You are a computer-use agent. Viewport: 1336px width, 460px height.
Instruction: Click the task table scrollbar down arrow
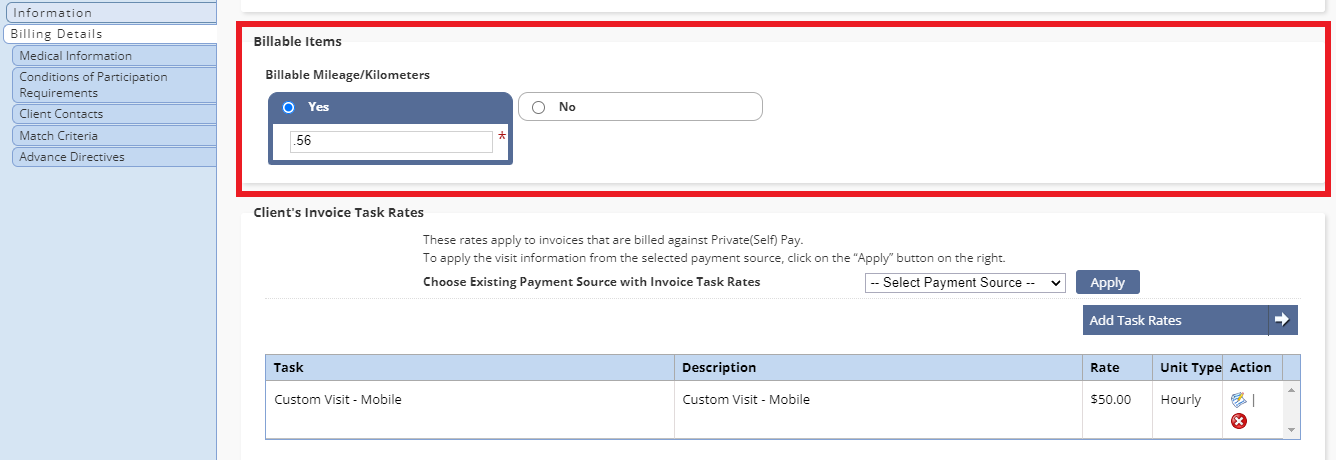click(x=1291, y=430)
